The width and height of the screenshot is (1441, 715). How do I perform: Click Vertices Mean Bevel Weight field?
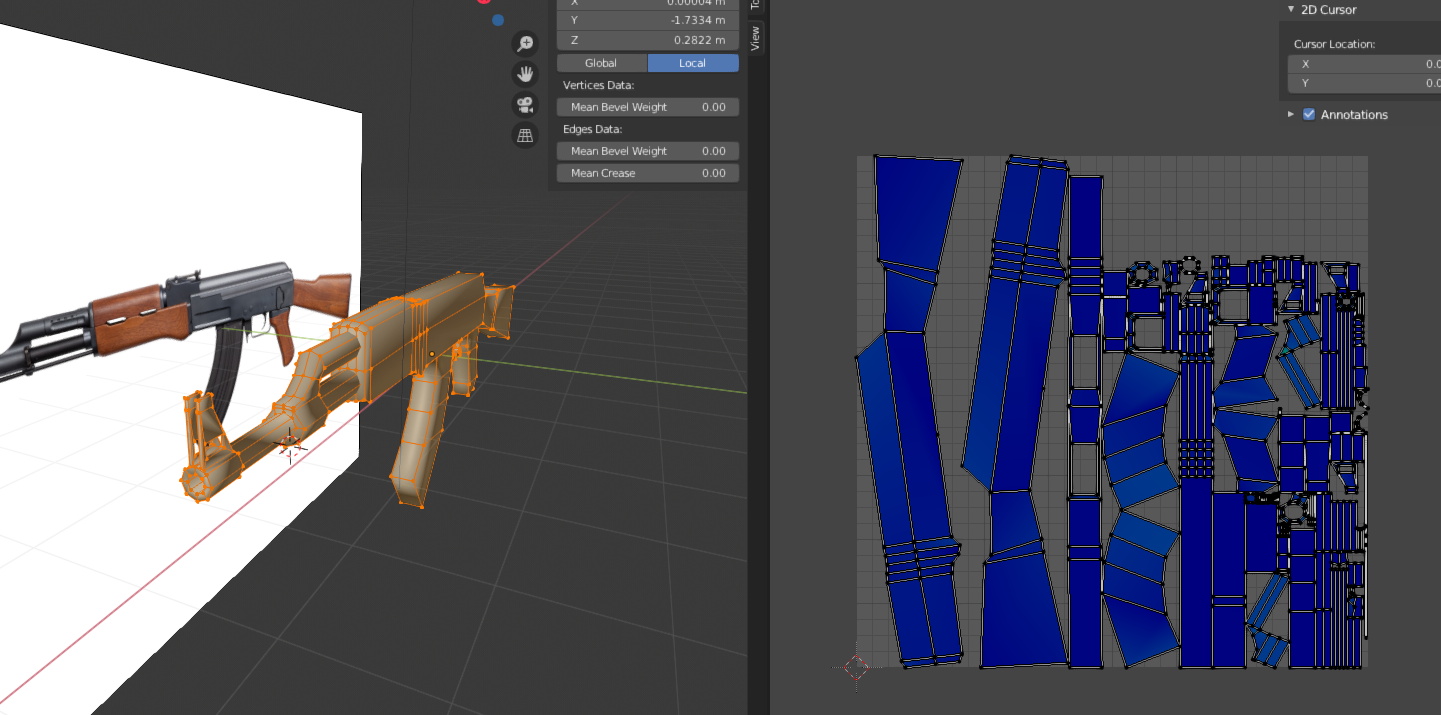[x=648, y=107]
